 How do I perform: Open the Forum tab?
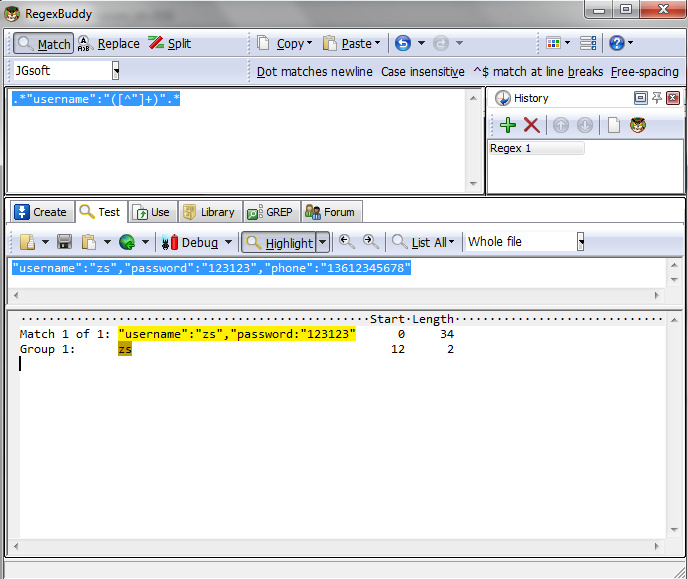pos(331,212)
